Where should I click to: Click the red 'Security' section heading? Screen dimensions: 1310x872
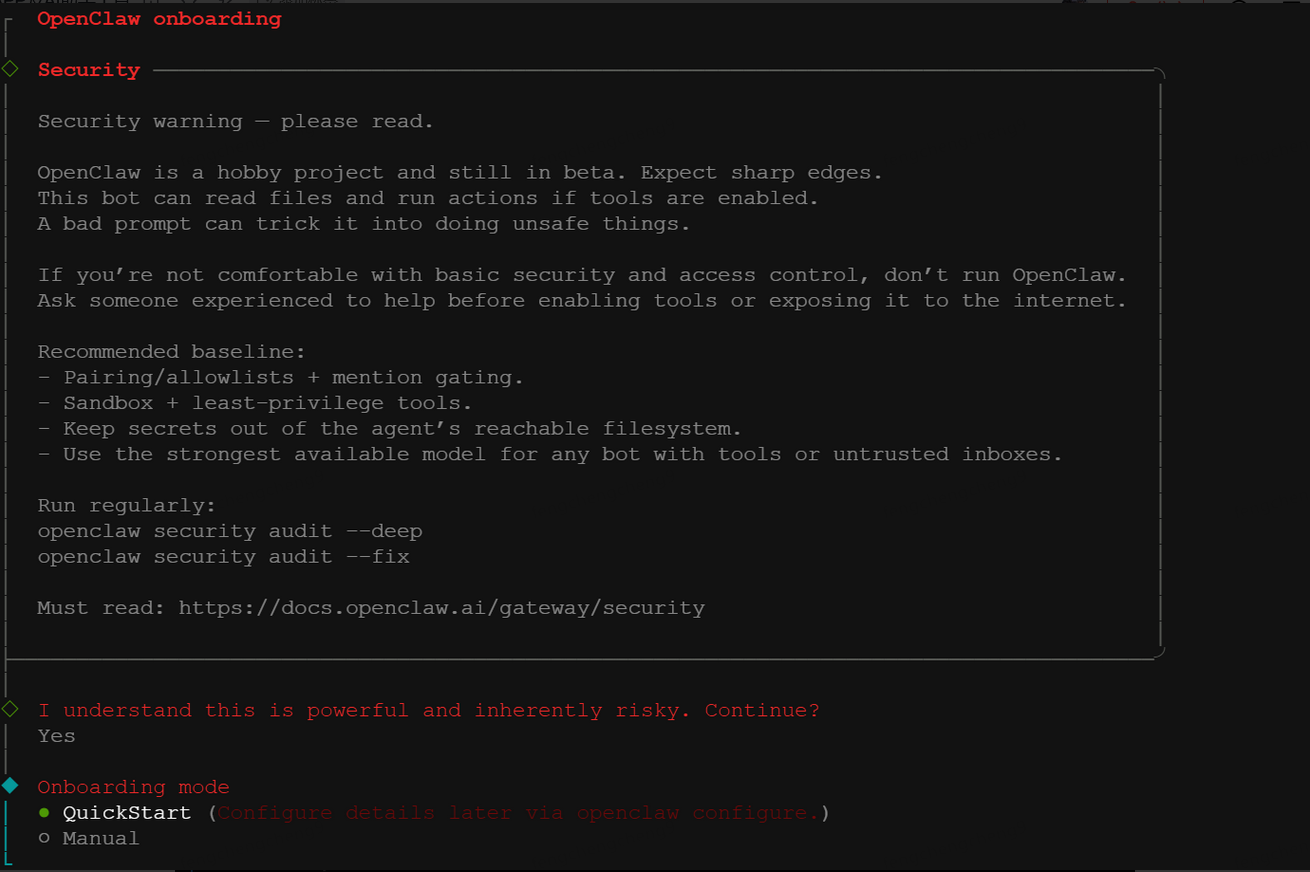pos(88,70)
